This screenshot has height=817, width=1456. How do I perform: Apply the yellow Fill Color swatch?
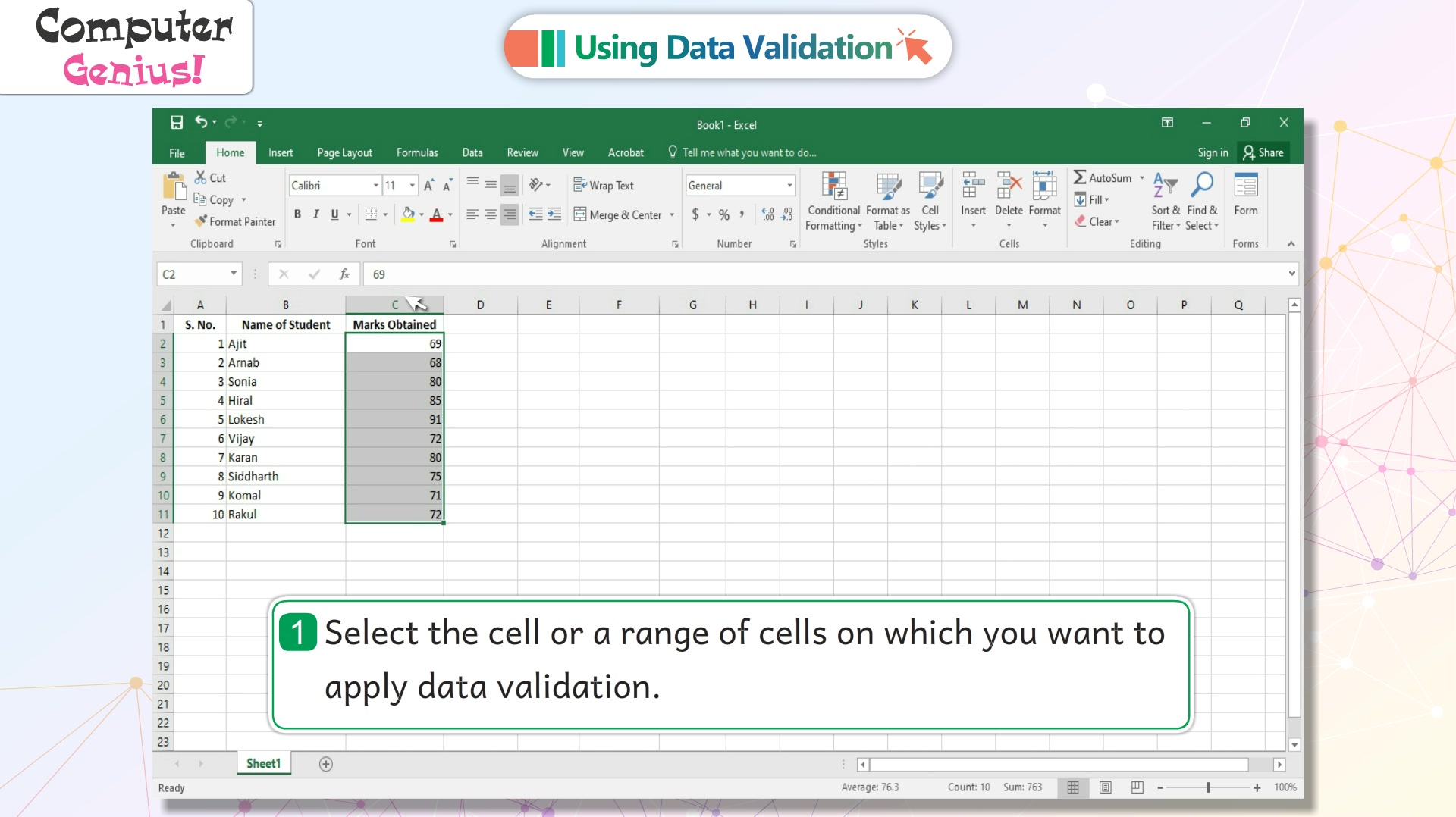408,214
